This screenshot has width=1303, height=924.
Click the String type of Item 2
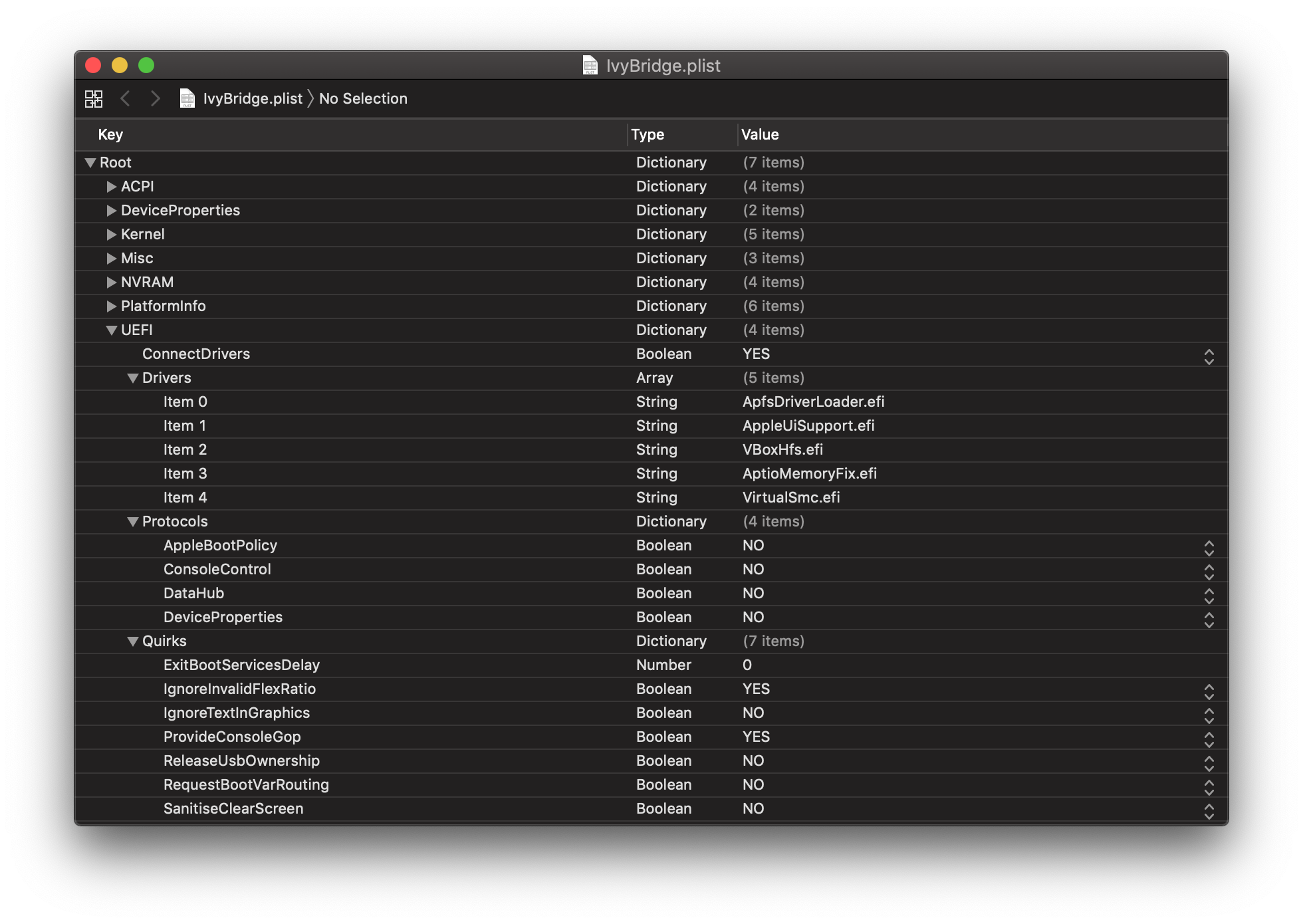[x=656, y=449]
